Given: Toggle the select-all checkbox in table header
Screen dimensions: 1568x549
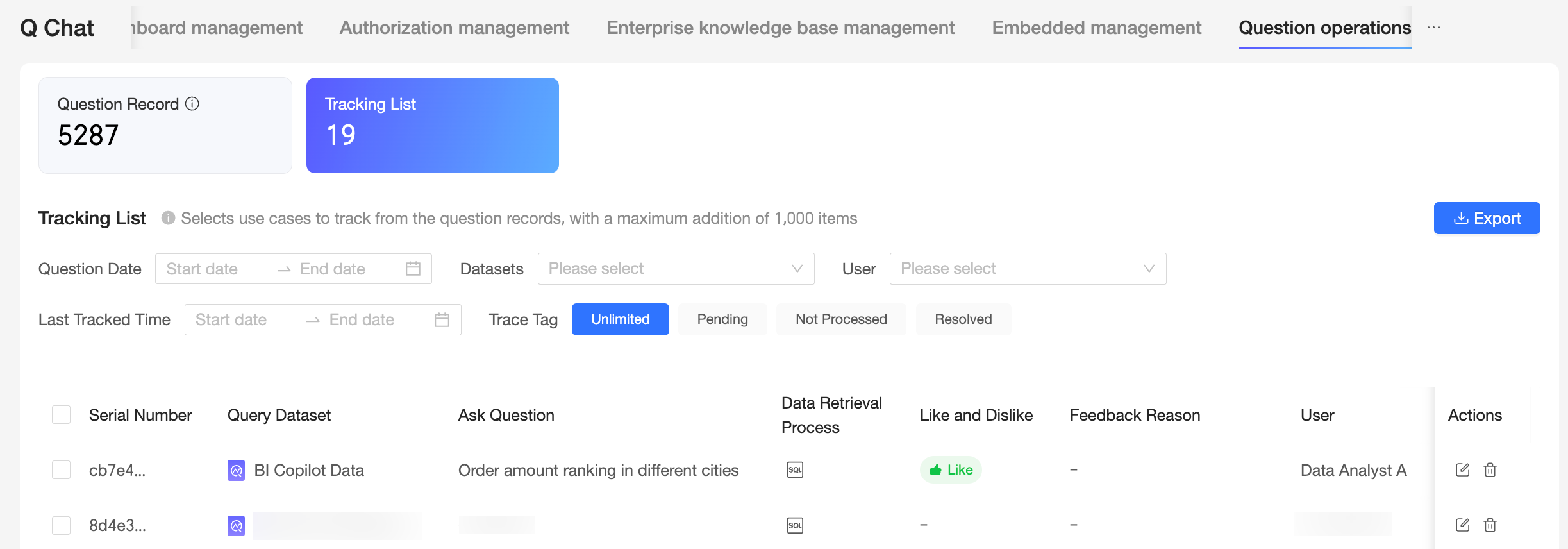Looking at the screenshot, I should [62, 415].
